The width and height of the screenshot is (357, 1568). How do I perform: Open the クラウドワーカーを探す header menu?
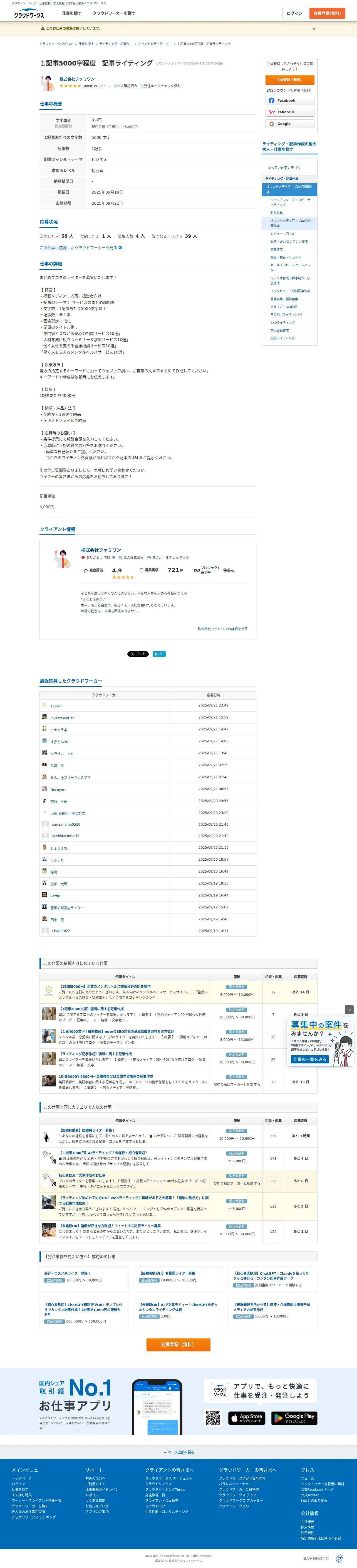pyautogui.click(x=114, y=13)
